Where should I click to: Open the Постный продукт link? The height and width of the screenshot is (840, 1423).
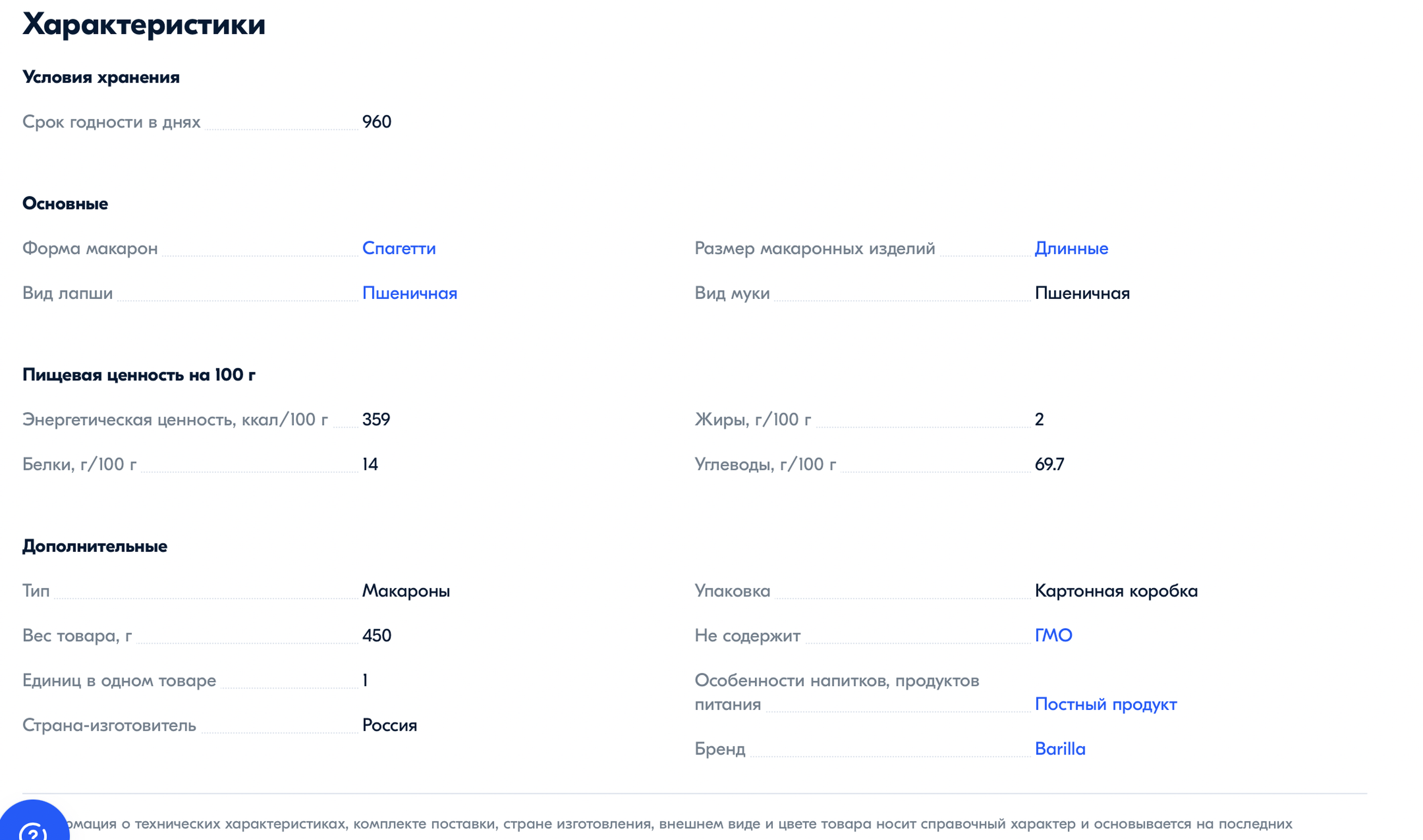pyautogui.click(x=1105, y=704)
